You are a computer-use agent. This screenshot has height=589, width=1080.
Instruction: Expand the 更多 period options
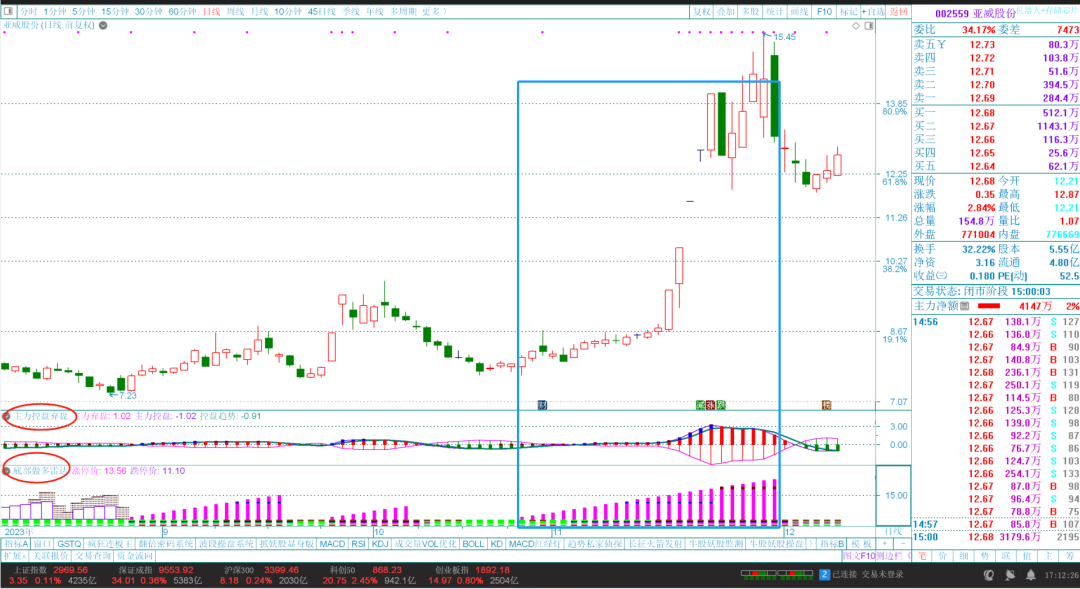click(x=433, y=11)
